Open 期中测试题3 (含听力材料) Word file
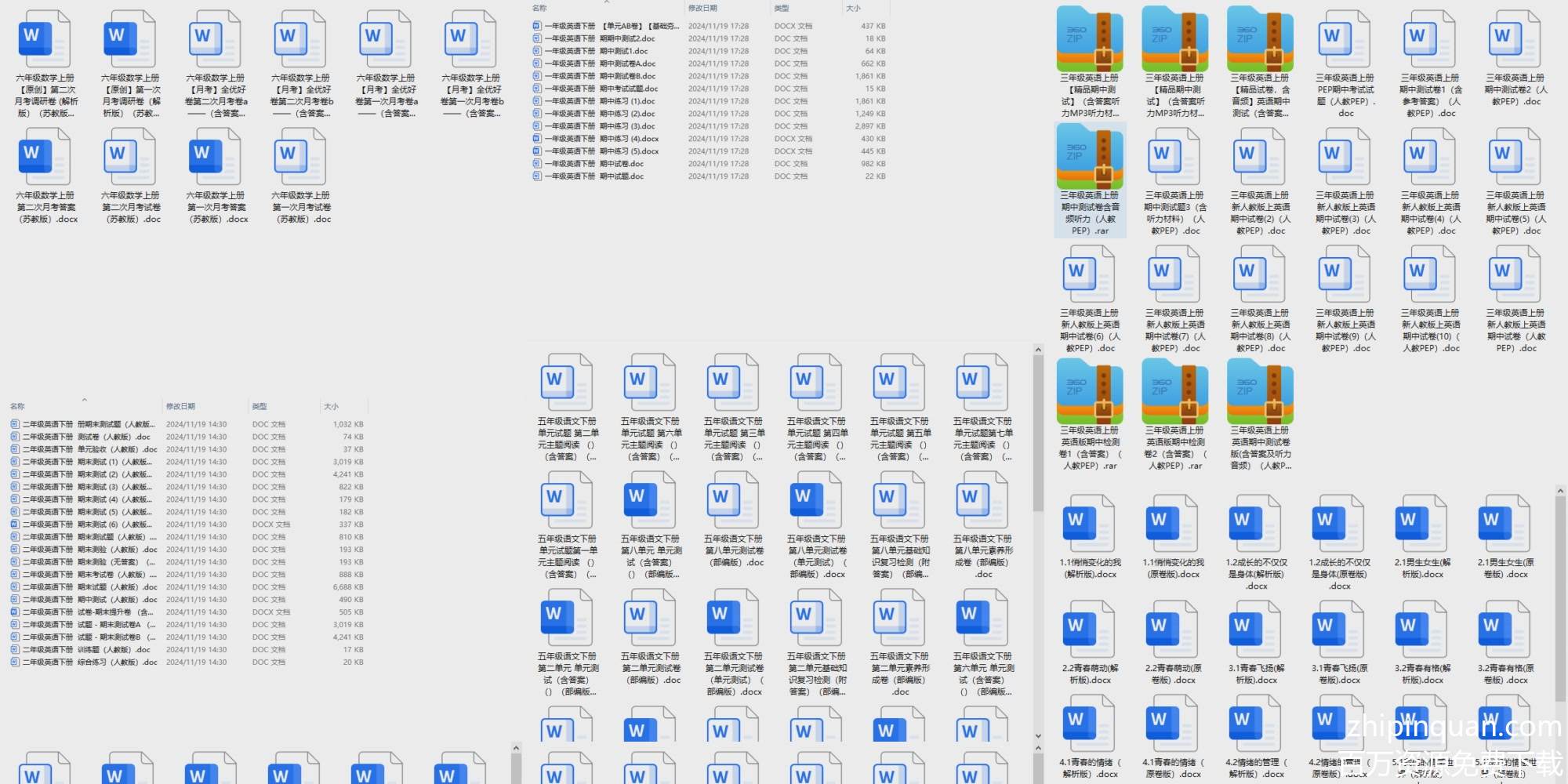Screen dimensions: 1568x784 pyautogui.click(x=1174, y=157)
